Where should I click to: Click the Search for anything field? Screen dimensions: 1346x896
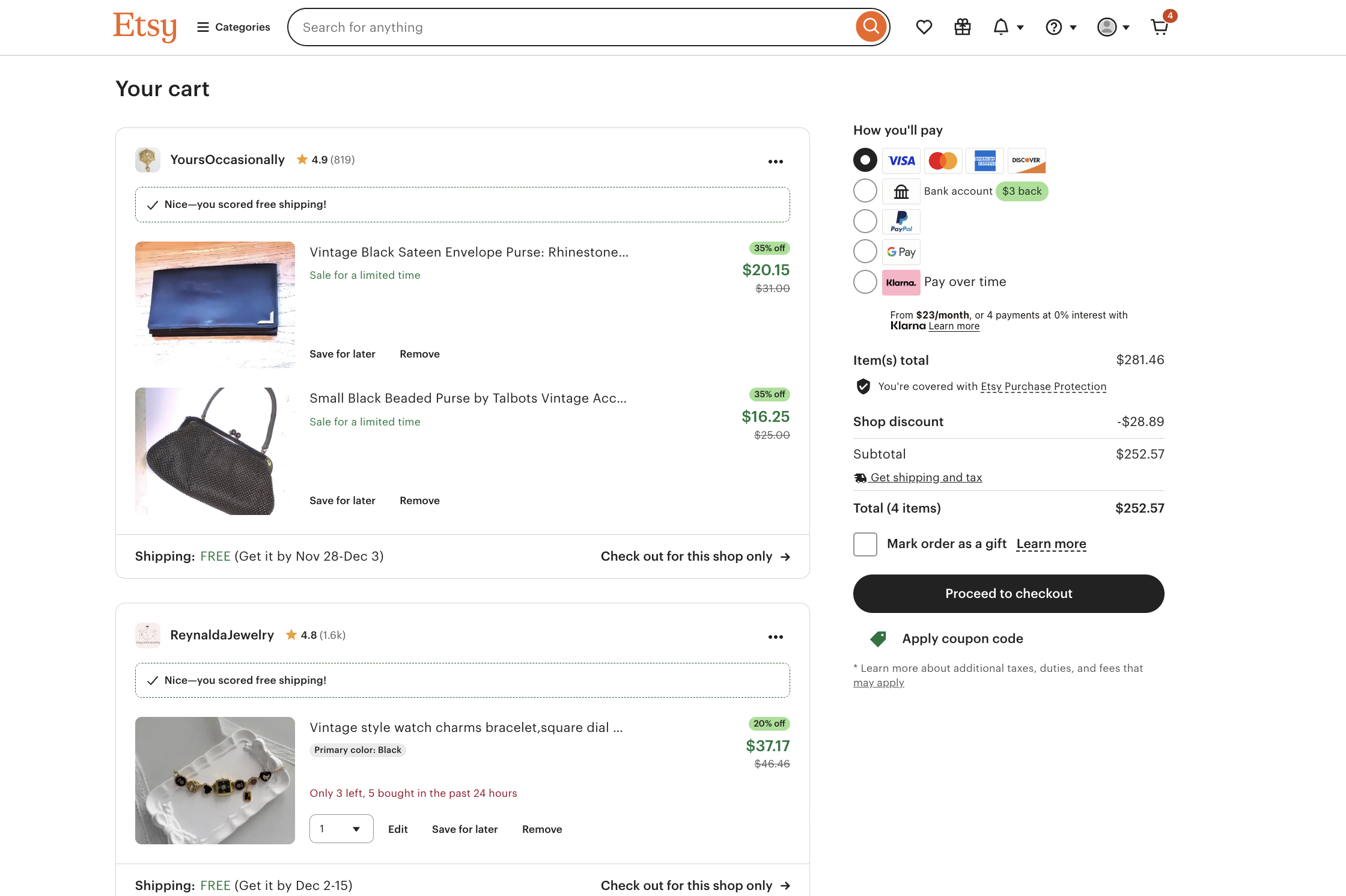click(571, 27)
